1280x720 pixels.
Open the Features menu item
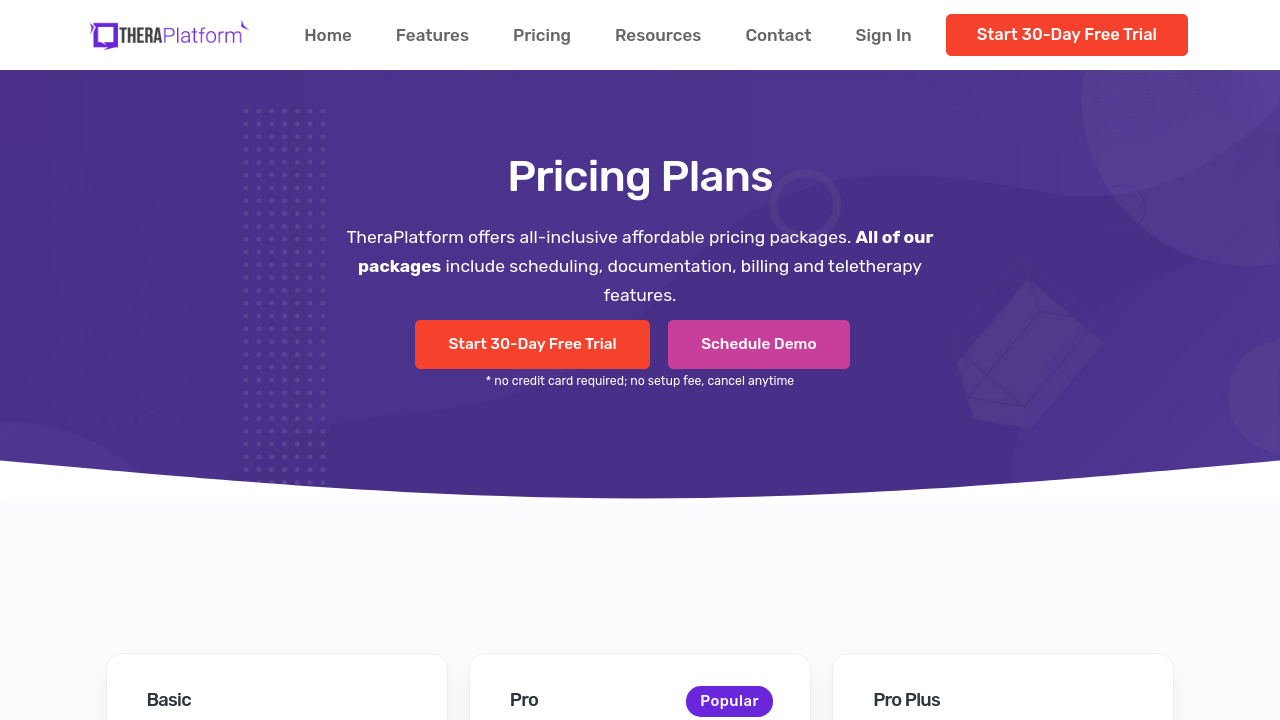(432, 35)
